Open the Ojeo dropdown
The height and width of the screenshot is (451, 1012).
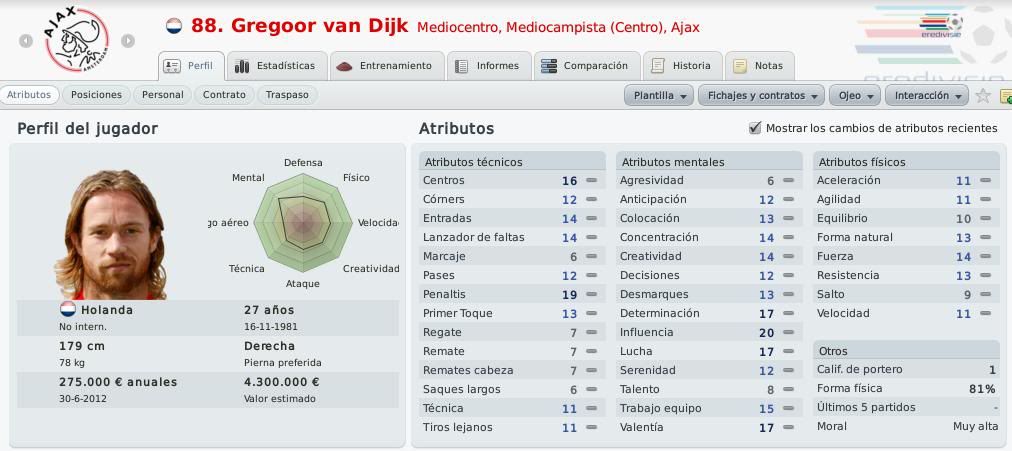(855, 95)
